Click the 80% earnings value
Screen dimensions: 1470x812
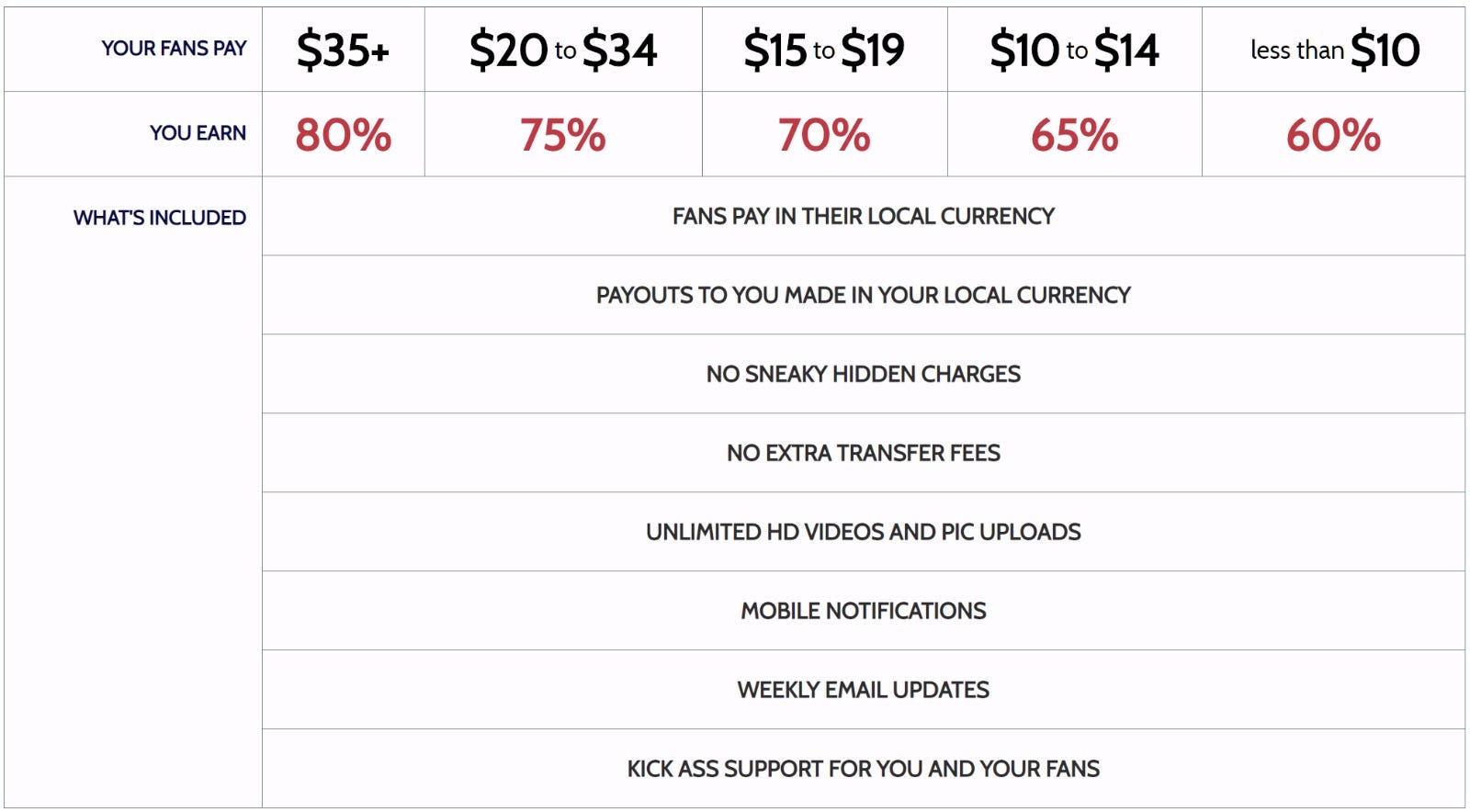tap(343, 135)
